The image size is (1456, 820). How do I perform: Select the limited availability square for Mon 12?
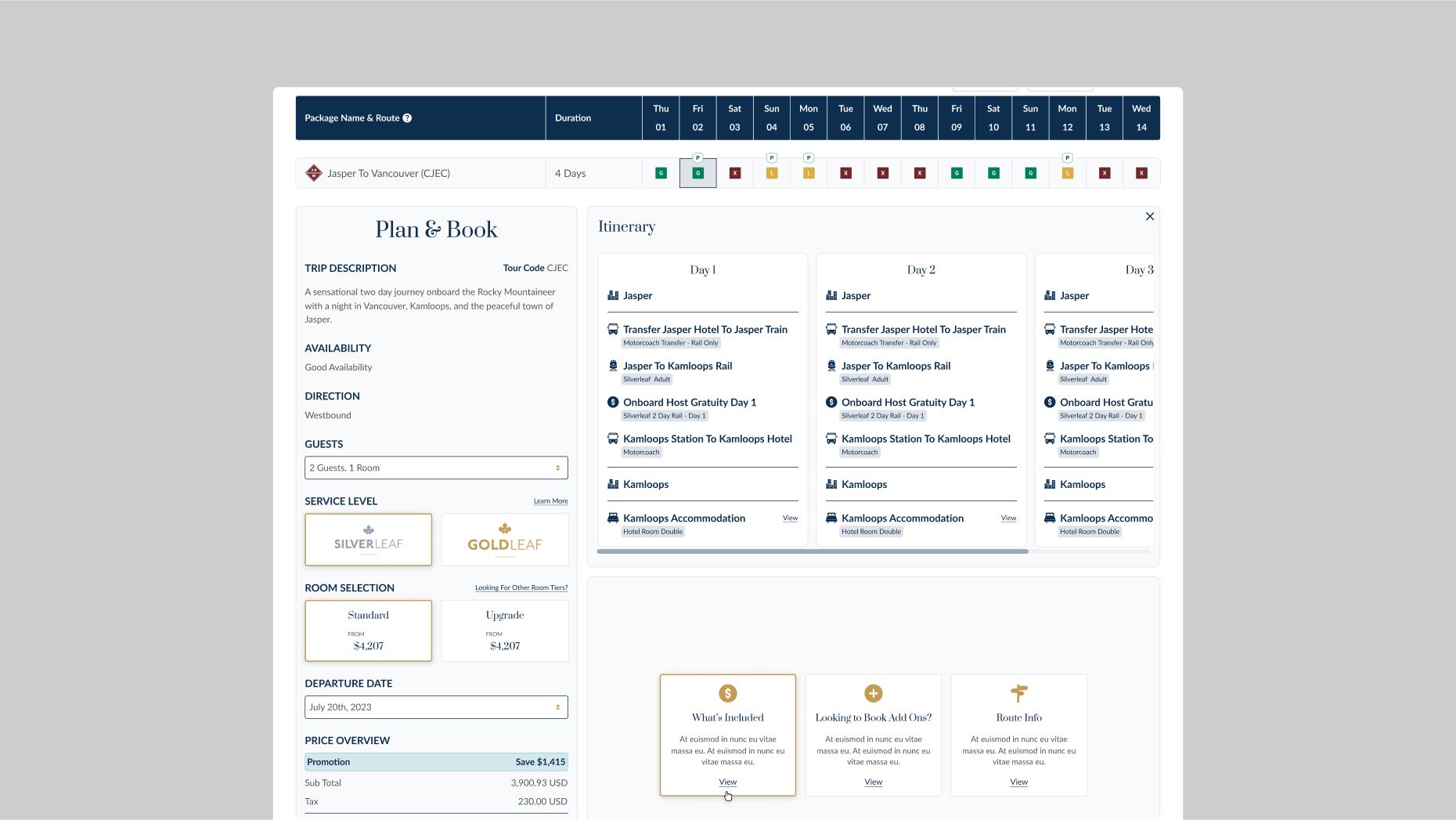1067,173
